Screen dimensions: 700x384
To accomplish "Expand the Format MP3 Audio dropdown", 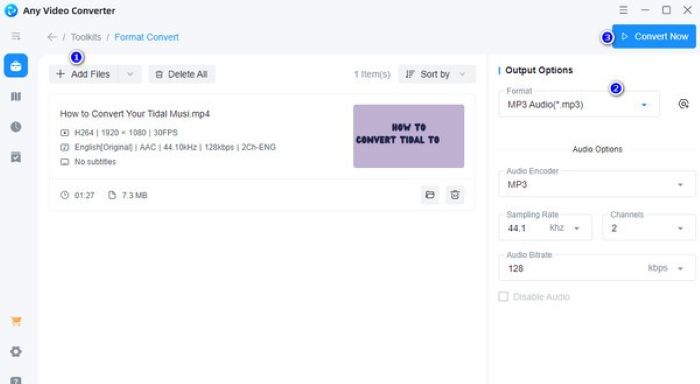I will pos(579,104).
